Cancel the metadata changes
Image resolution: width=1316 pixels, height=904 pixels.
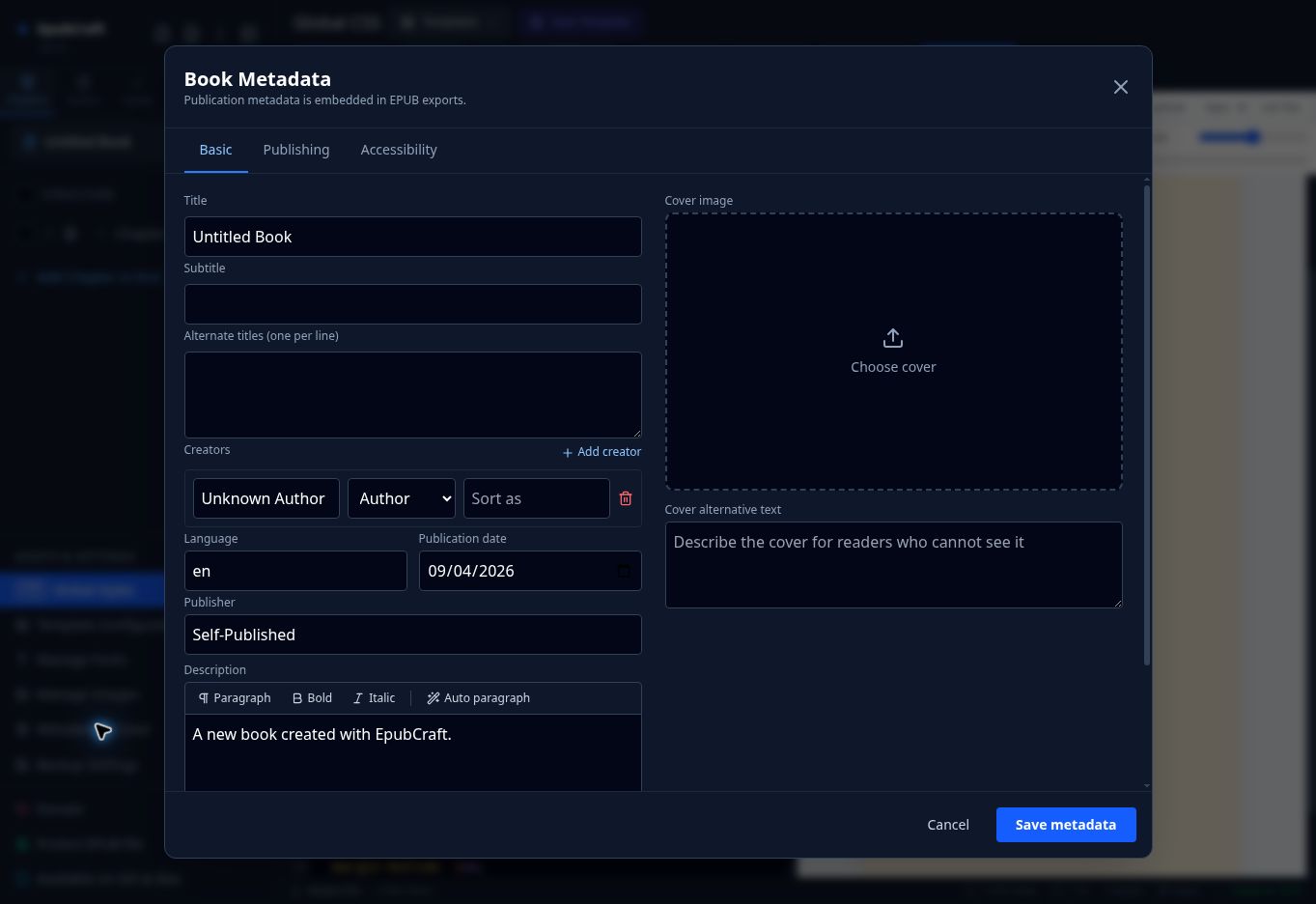click(x=948, y=825)
